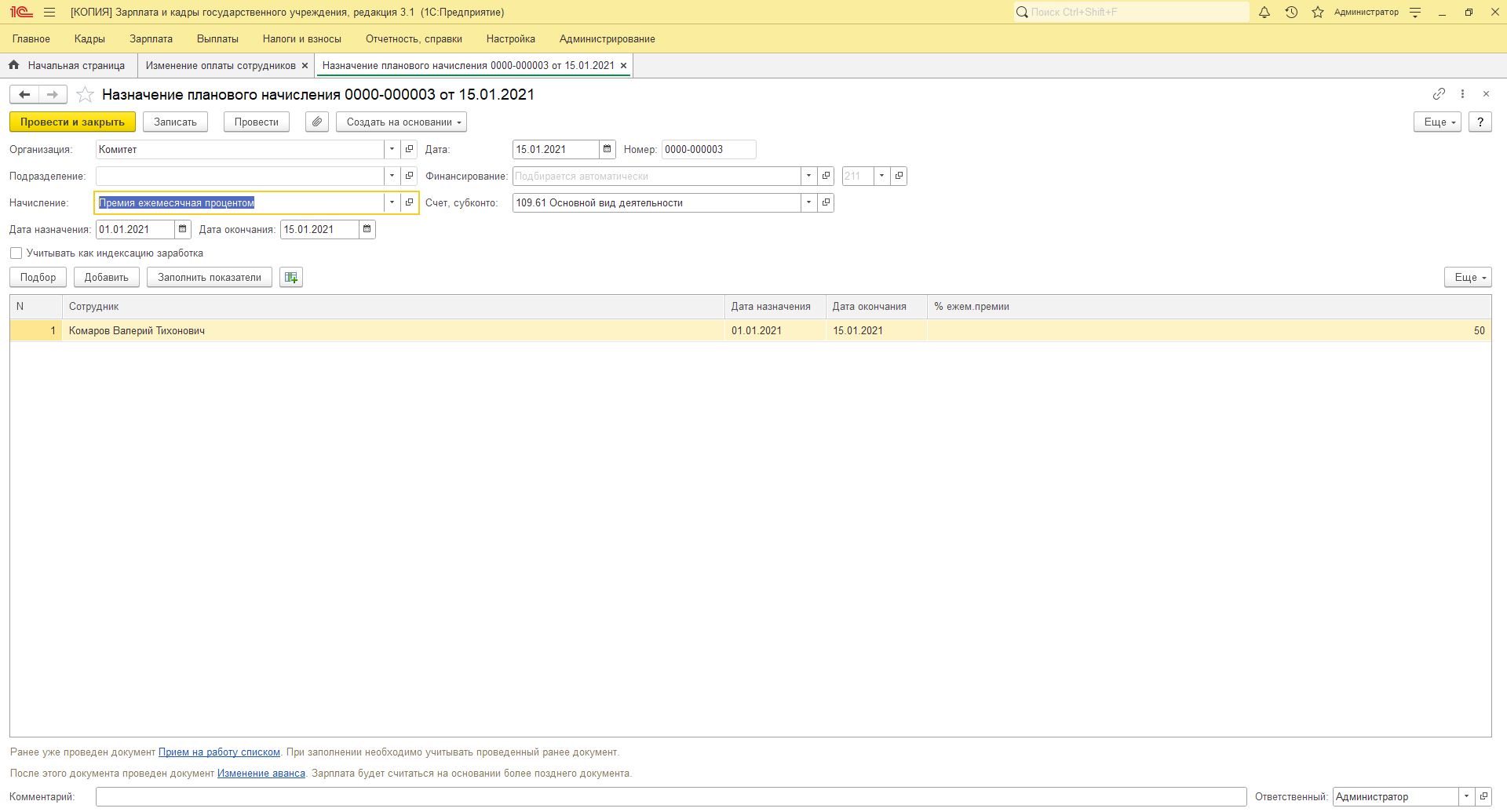
Task: Click the table add-rows icon near Заполнить показатели
Action: pos(291,278)
